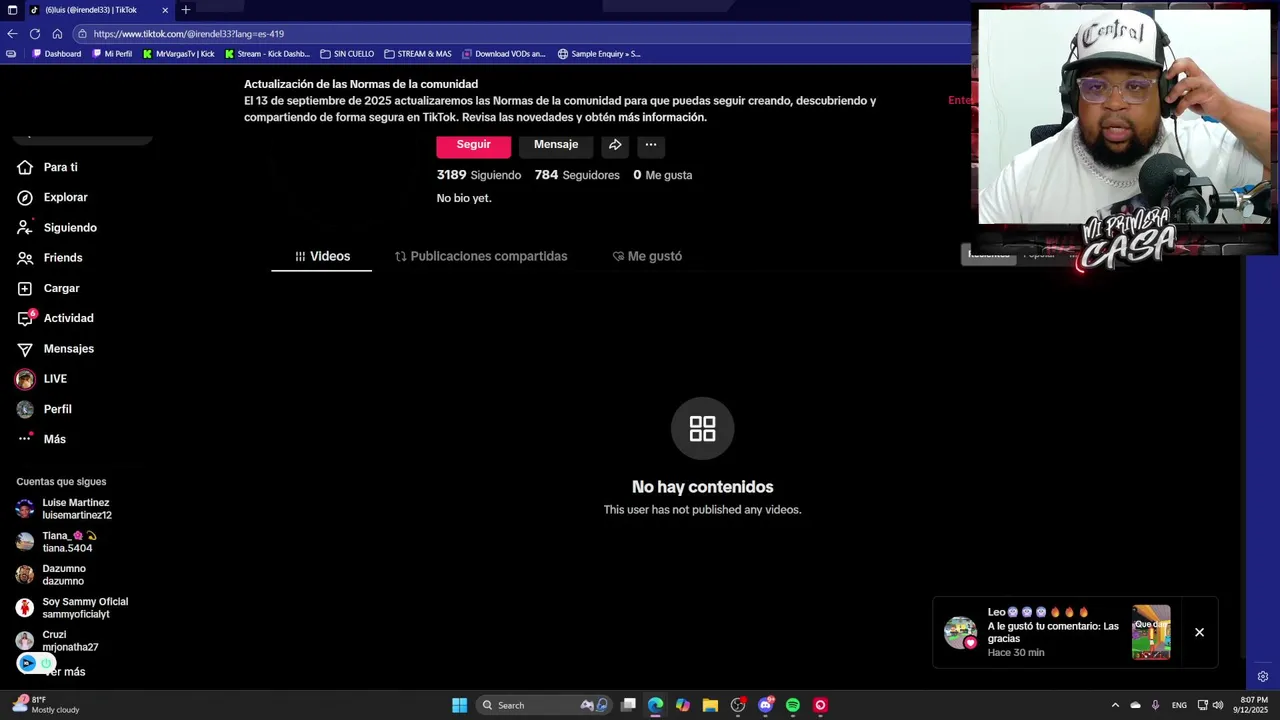Open the STREAM & MAS bookmarks folder
Viewport: 1280px width, 720px height.
[418, 54]
